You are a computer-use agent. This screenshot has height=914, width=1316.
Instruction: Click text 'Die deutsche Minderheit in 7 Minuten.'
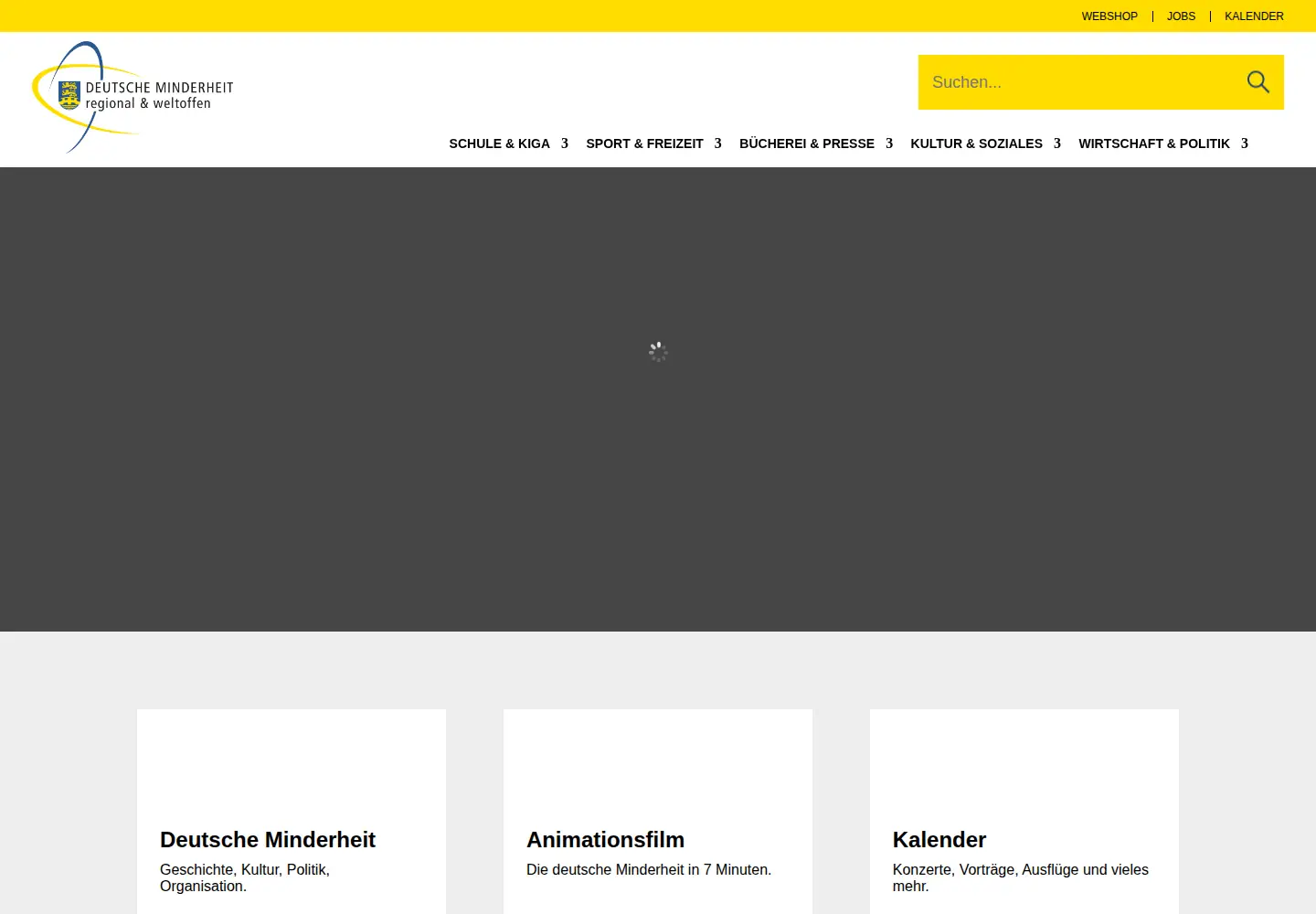click(x=649, y=869)
